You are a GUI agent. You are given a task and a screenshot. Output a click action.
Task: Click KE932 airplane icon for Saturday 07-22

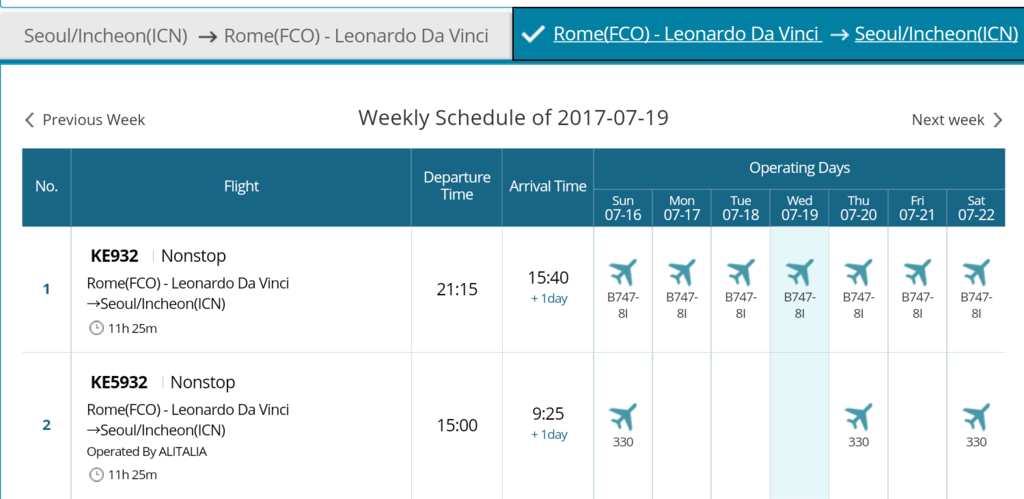pyautogui.click(x=976, y=272)
